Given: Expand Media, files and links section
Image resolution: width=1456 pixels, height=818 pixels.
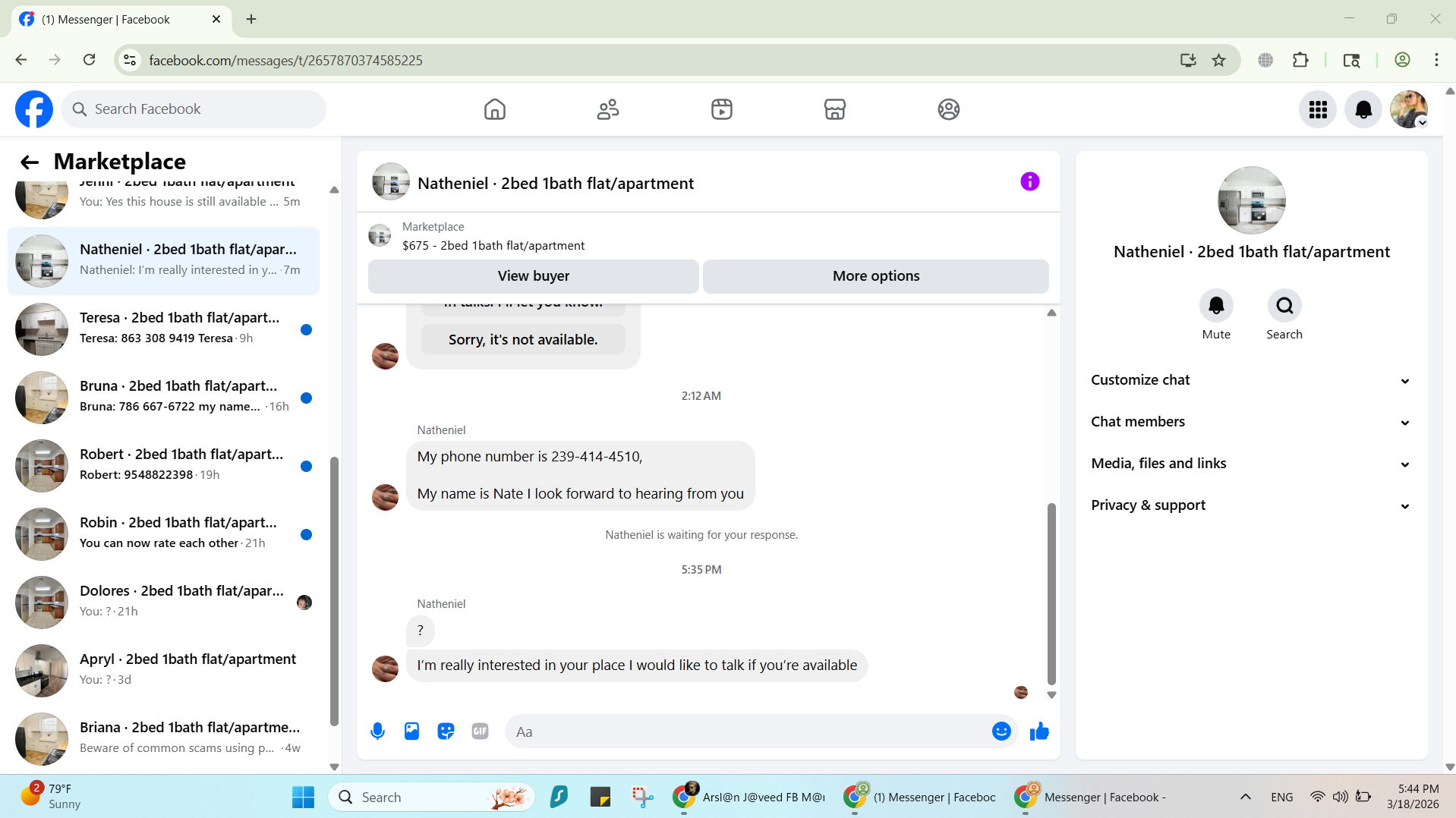Looking at the screenshot, I should (x=1251, y=464).
